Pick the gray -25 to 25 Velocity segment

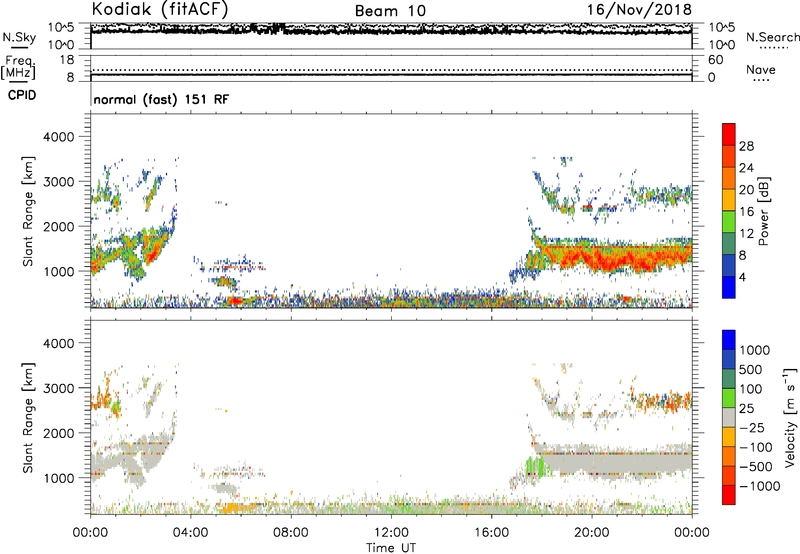(x=729, y=418)
